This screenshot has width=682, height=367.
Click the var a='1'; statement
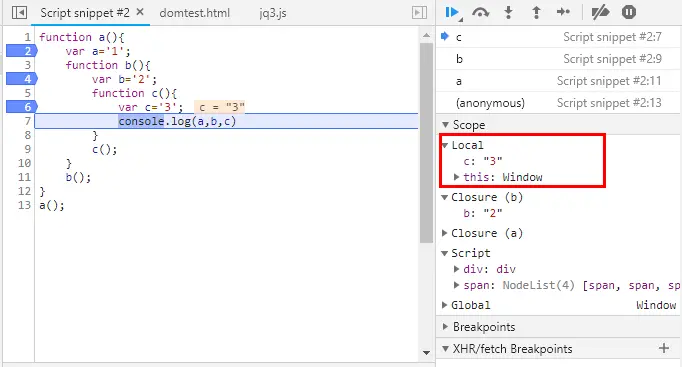98,51
